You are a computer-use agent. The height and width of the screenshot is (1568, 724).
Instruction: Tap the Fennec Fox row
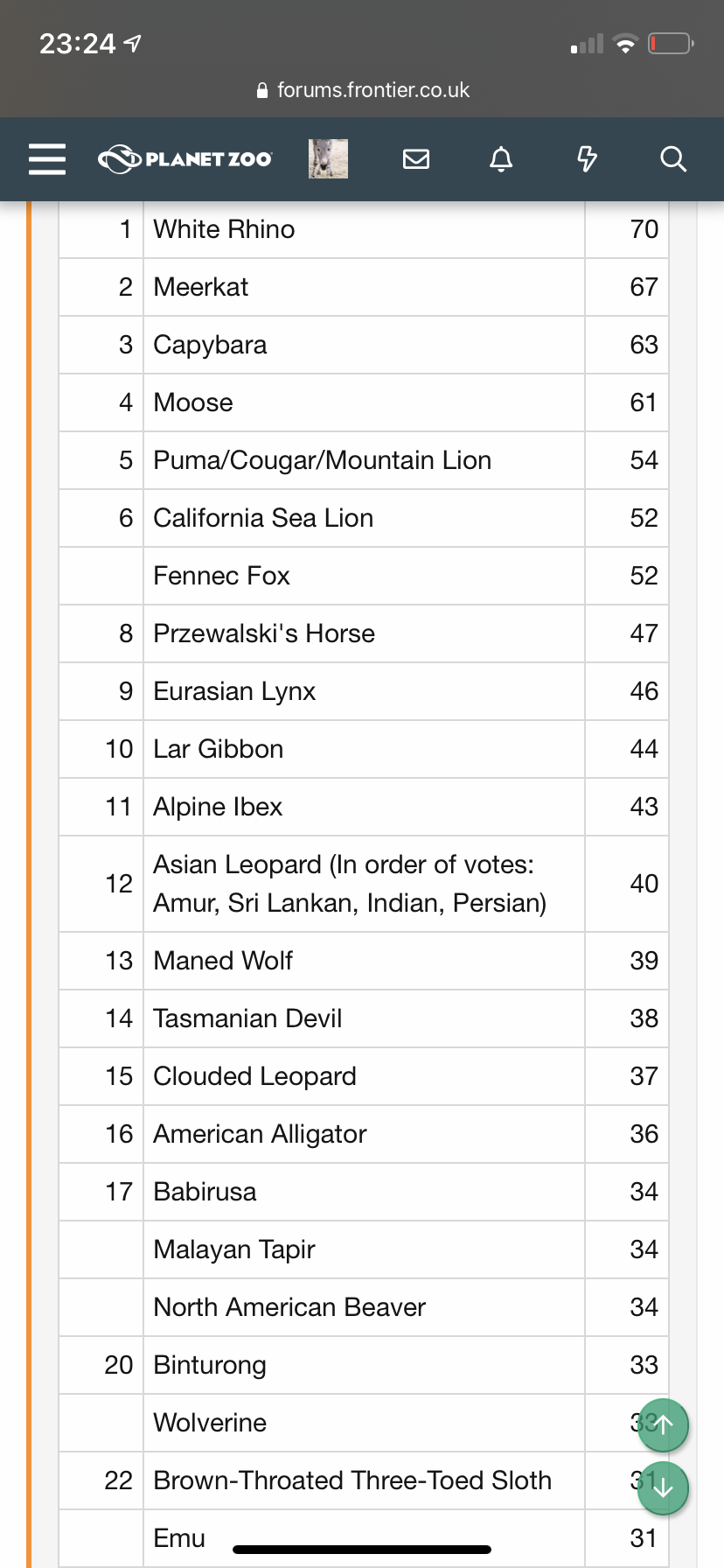pos(364,576)
